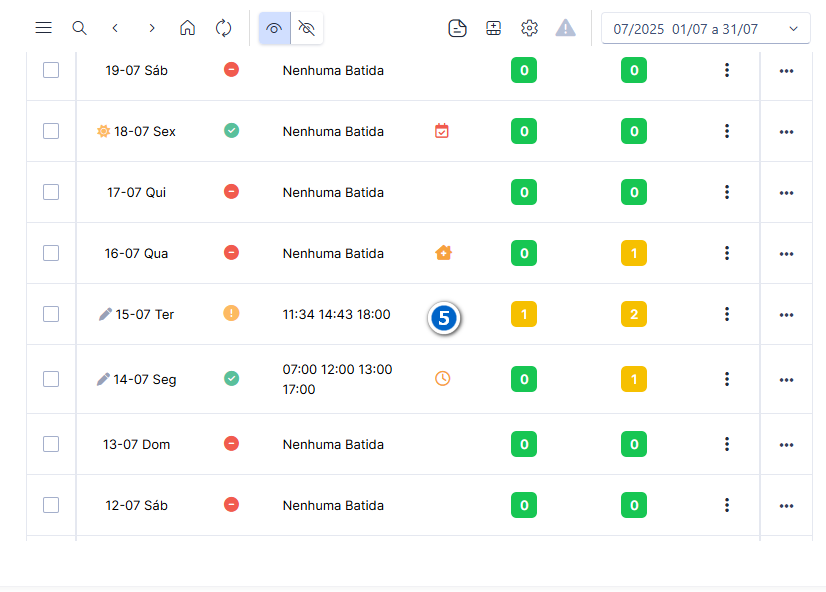826x592 pixels.
Task: Go to the previous period arrow
Action: (115, 28)
